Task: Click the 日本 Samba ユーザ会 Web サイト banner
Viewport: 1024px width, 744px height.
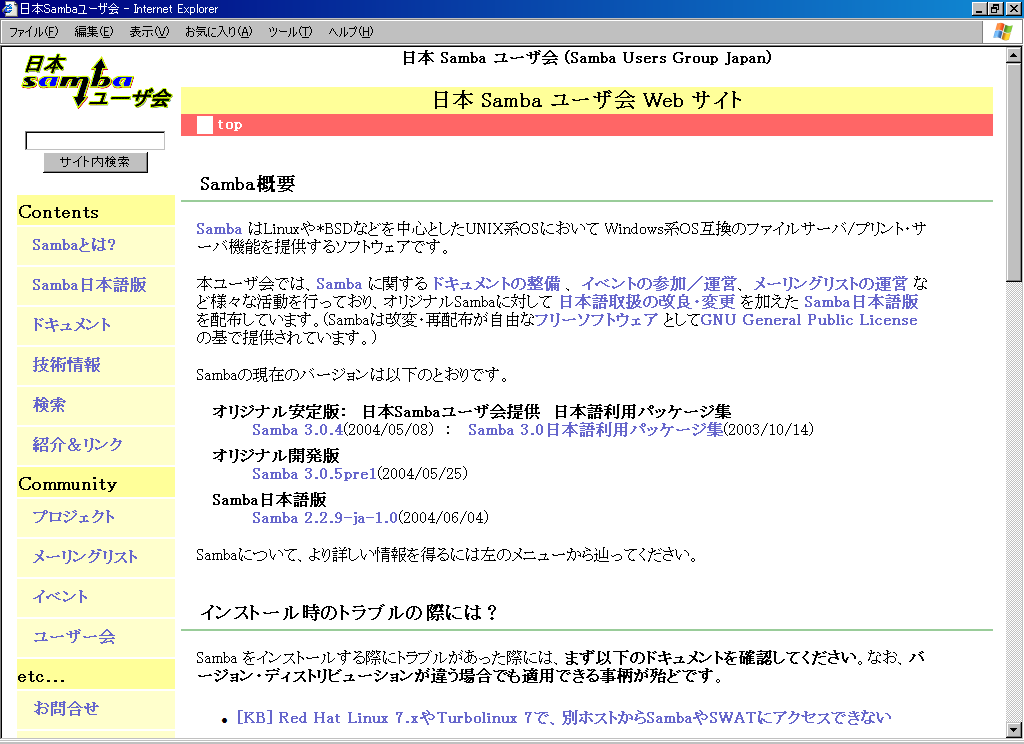Action: point(587,100)
